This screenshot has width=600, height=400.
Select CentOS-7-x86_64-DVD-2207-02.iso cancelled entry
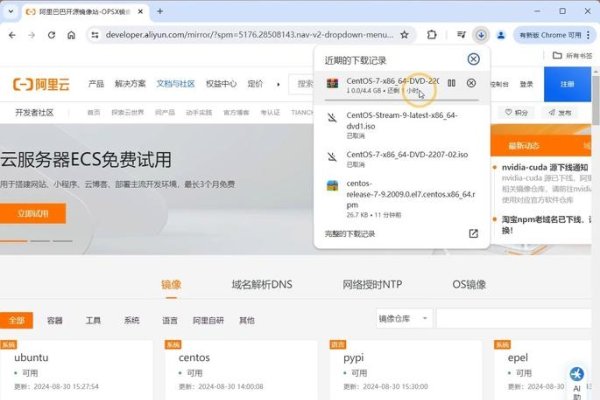402,159
